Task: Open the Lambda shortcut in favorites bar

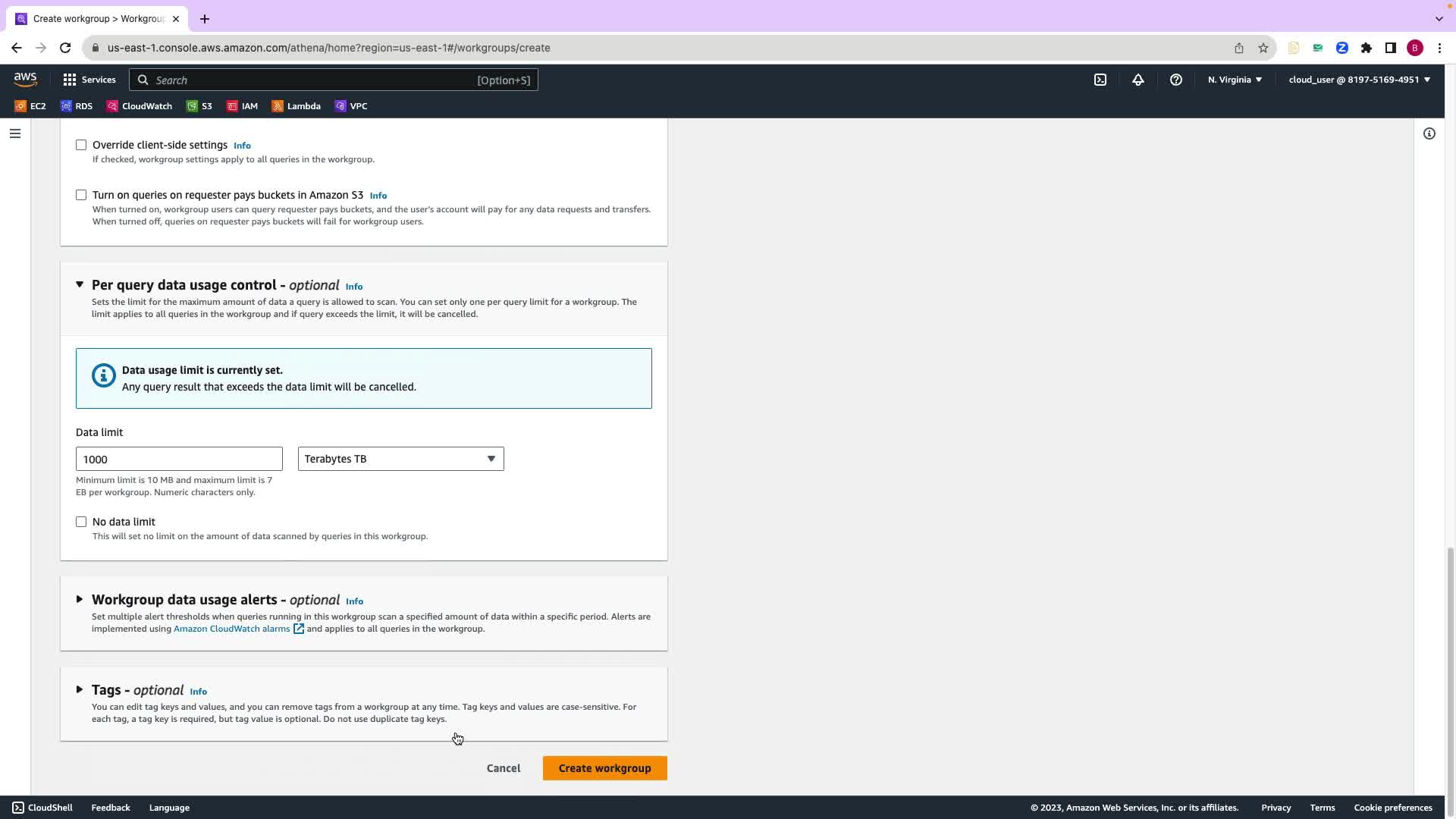Action: (x=297, y=106)
